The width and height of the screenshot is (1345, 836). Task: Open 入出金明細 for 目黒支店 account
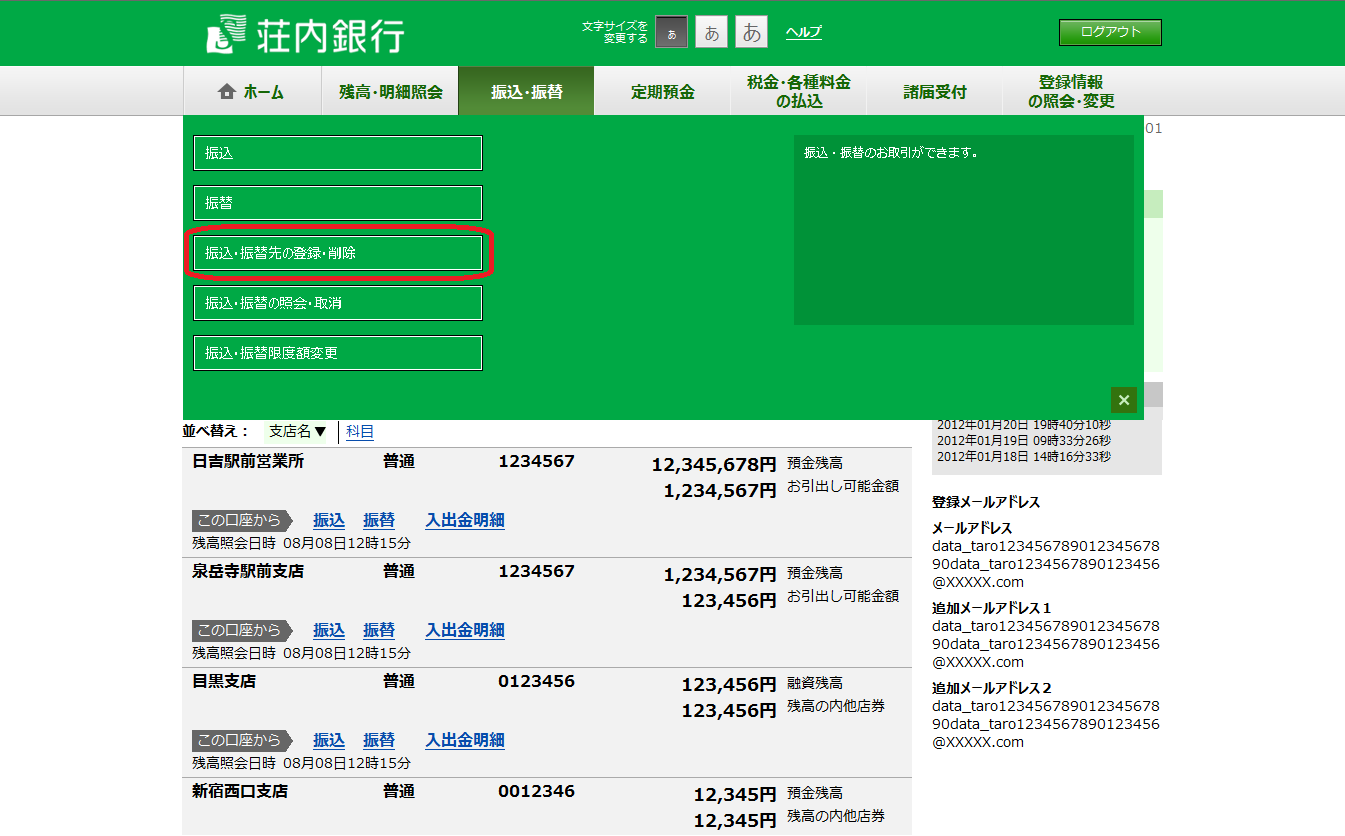coord(465,740)
